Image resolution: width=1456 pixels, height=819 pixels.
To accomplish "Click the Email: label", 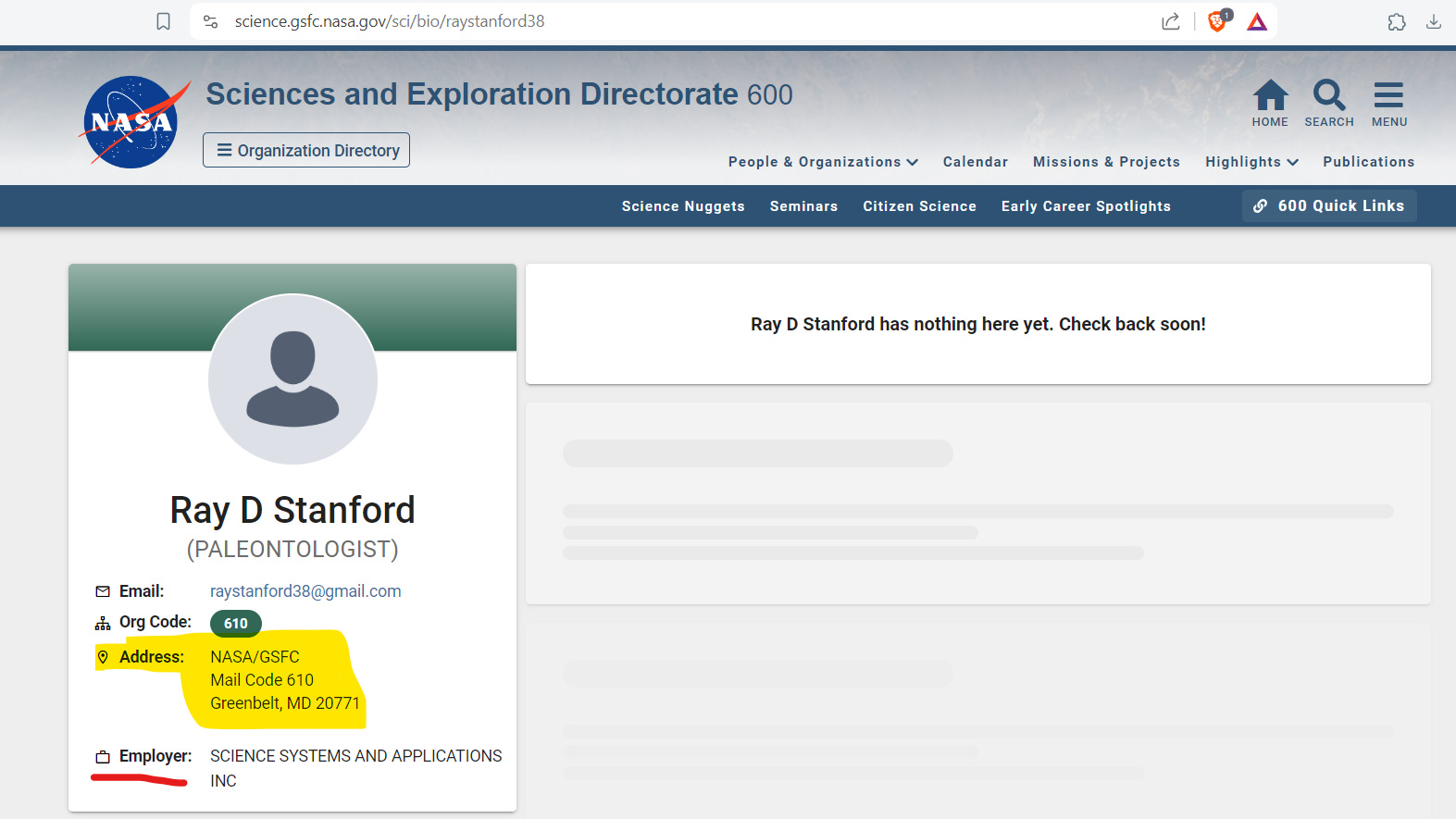I will click(142, 591).
